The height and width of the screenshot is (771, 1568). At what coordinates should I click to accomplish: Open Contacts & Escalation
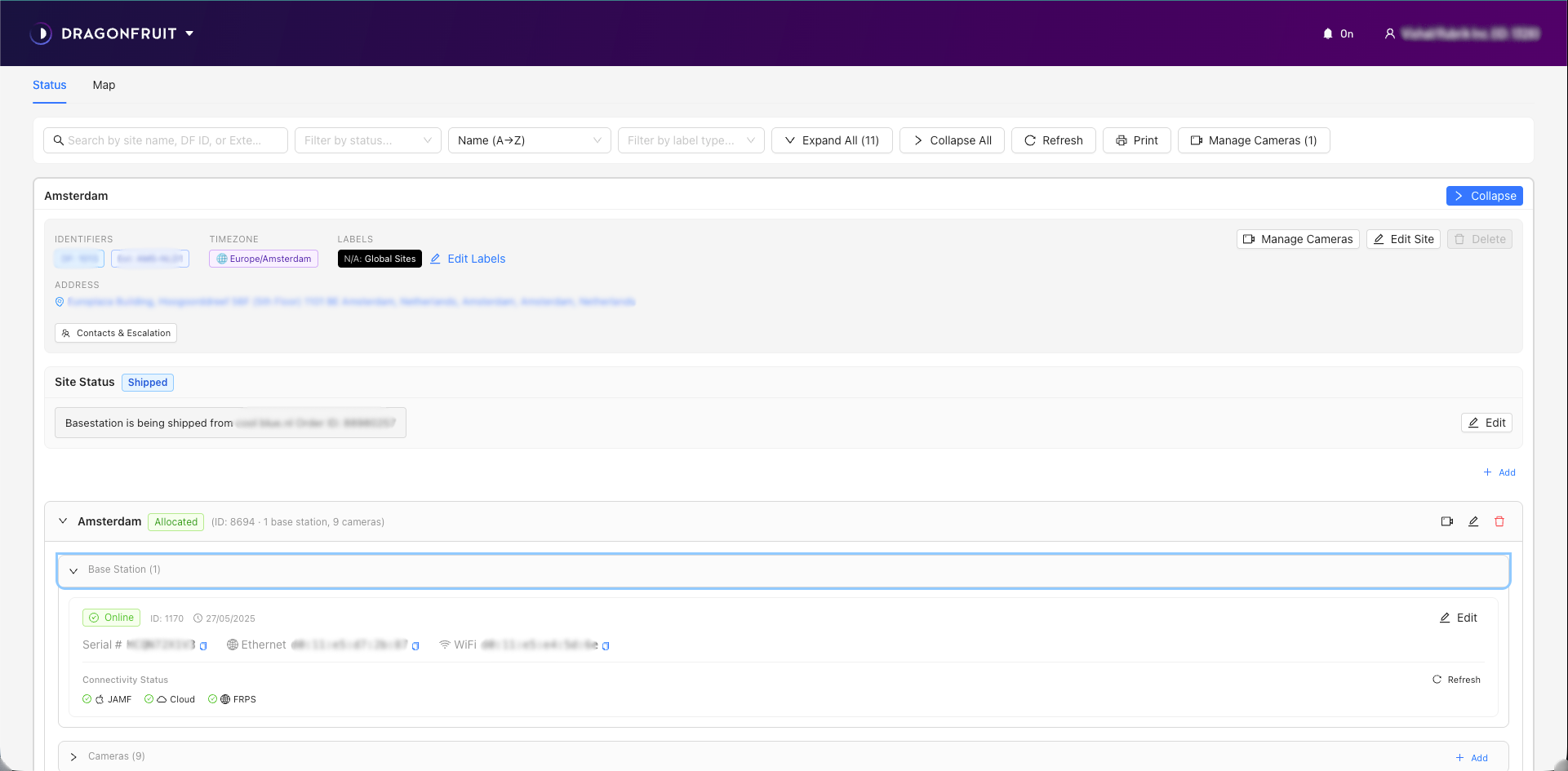click(116, 333)
